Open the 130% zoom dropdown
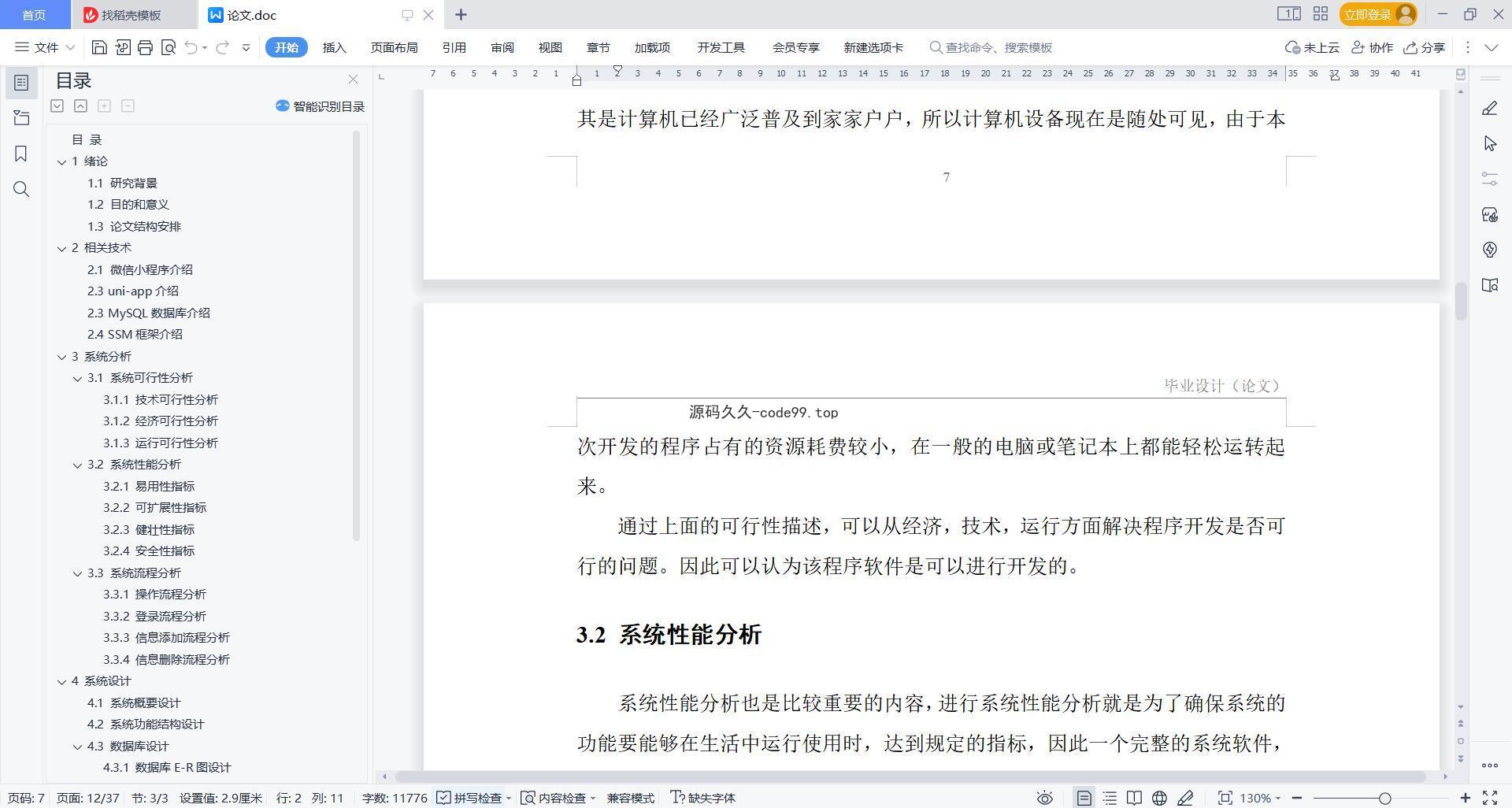 pos(1260,798)
